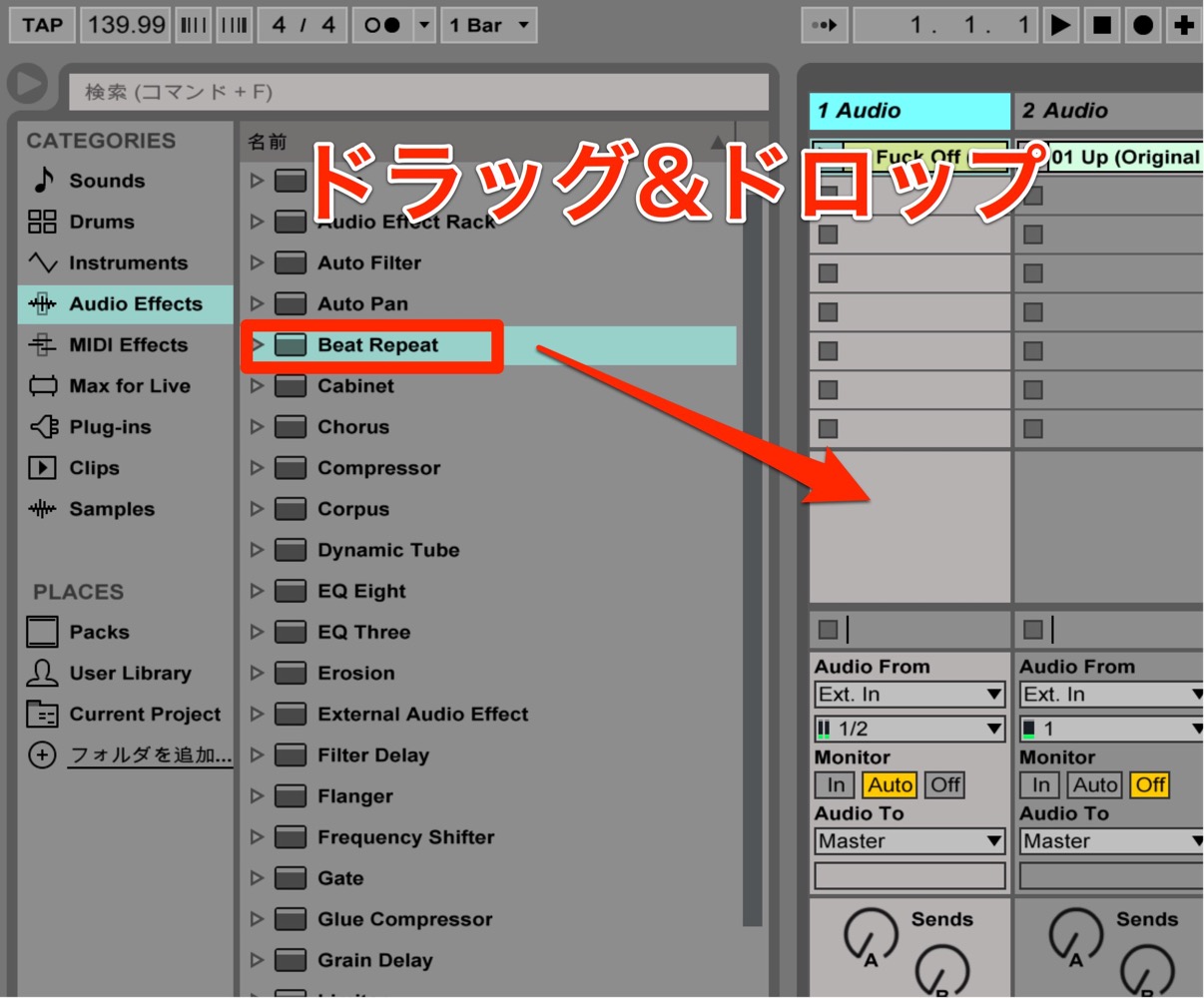Image resolution: width=1204 pixels, height=998 pixels.
Task: Select the Glue Compressor device entry
Action: 489,918
